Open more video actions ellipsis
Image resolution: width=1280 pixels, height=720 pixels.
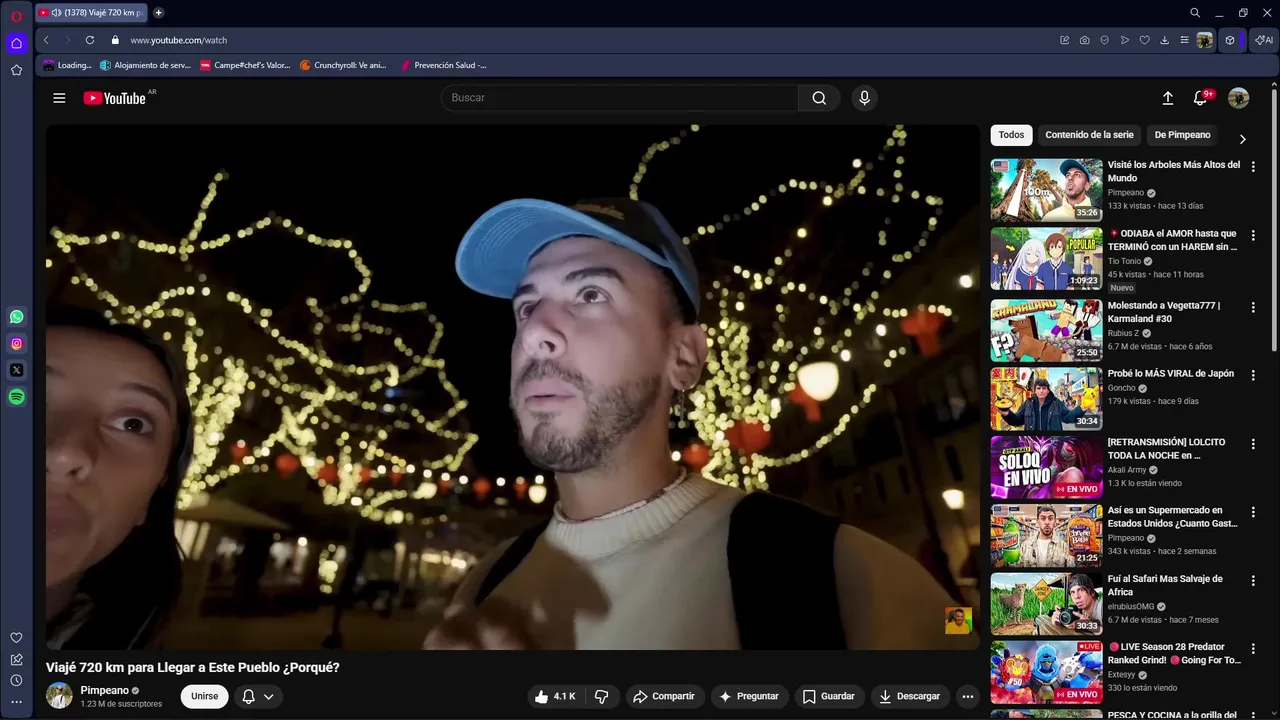tap(967, 696)
